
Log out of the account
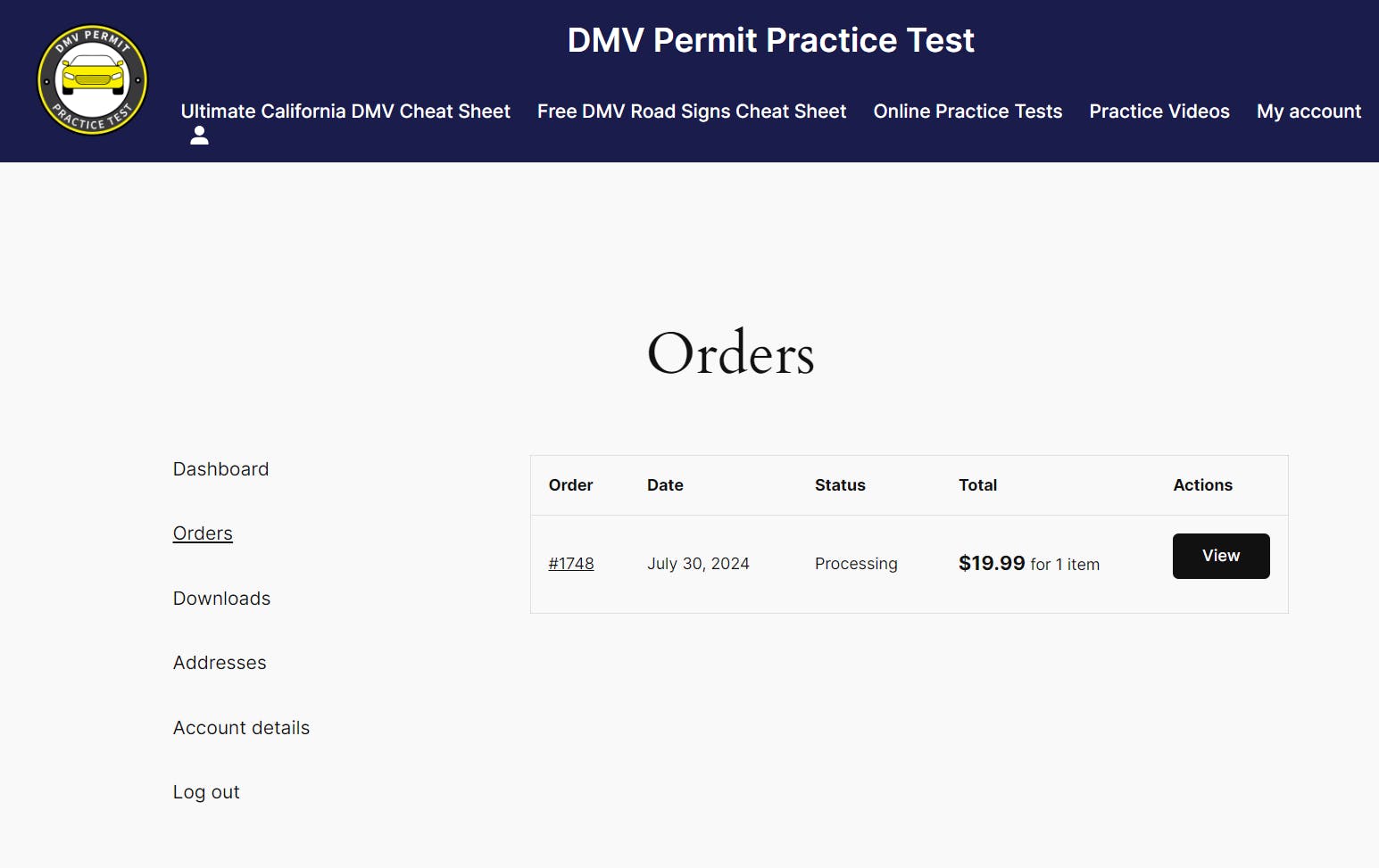(x=206, y=792)
